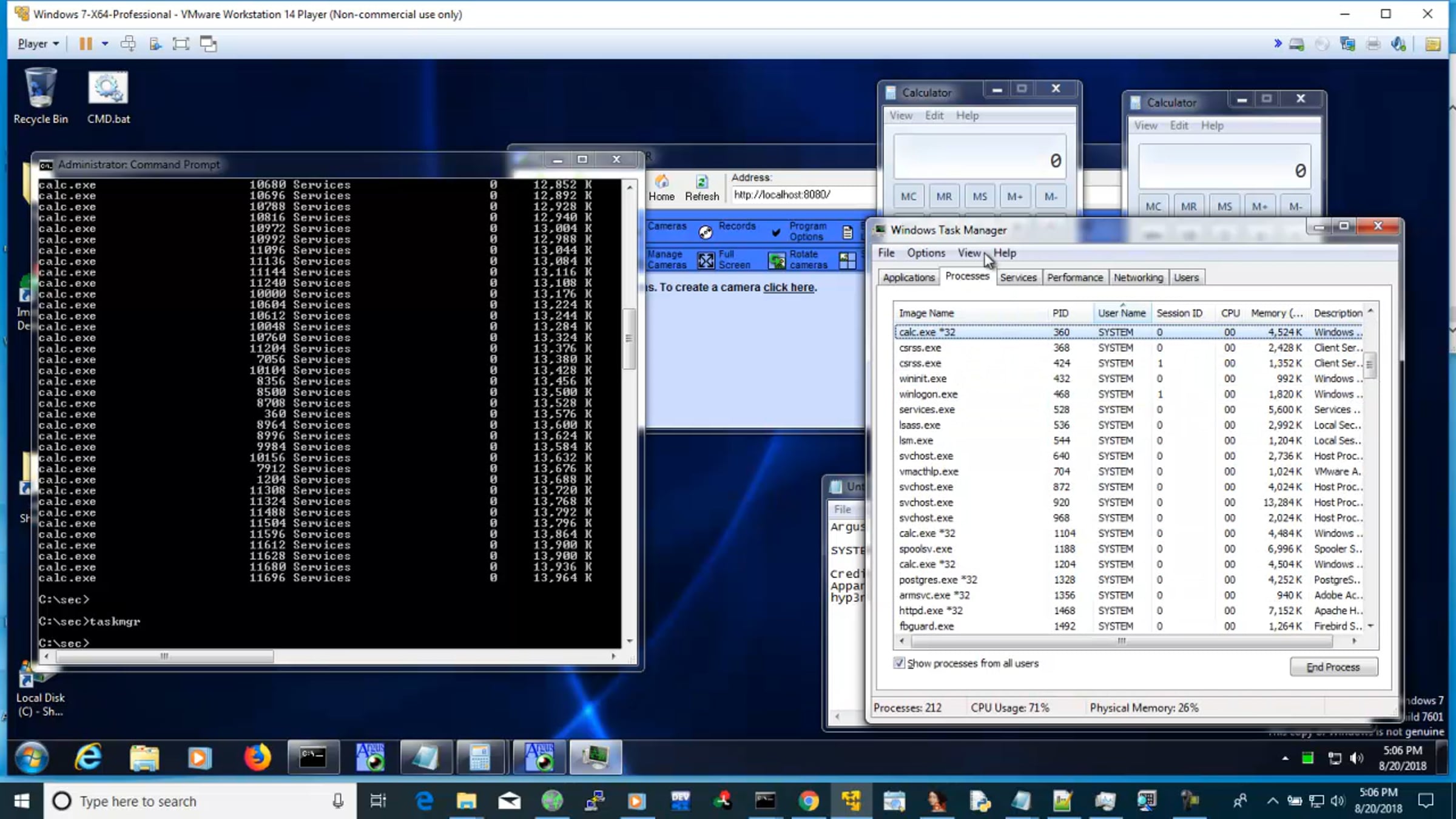Open Task Manager's File menu

coord(886,253)
